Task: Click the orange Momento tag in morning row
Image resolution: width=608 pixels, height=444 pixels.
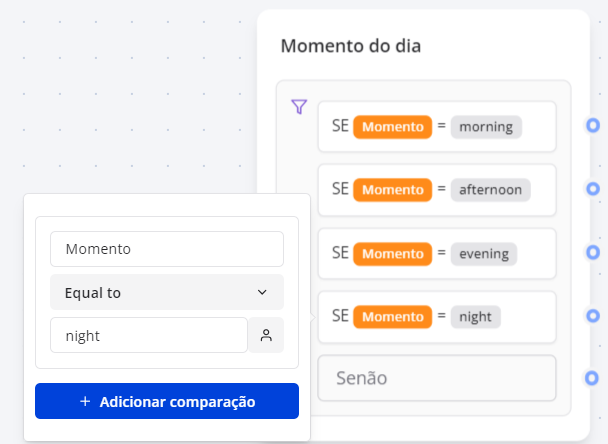Action: click(x=393, y=127)
